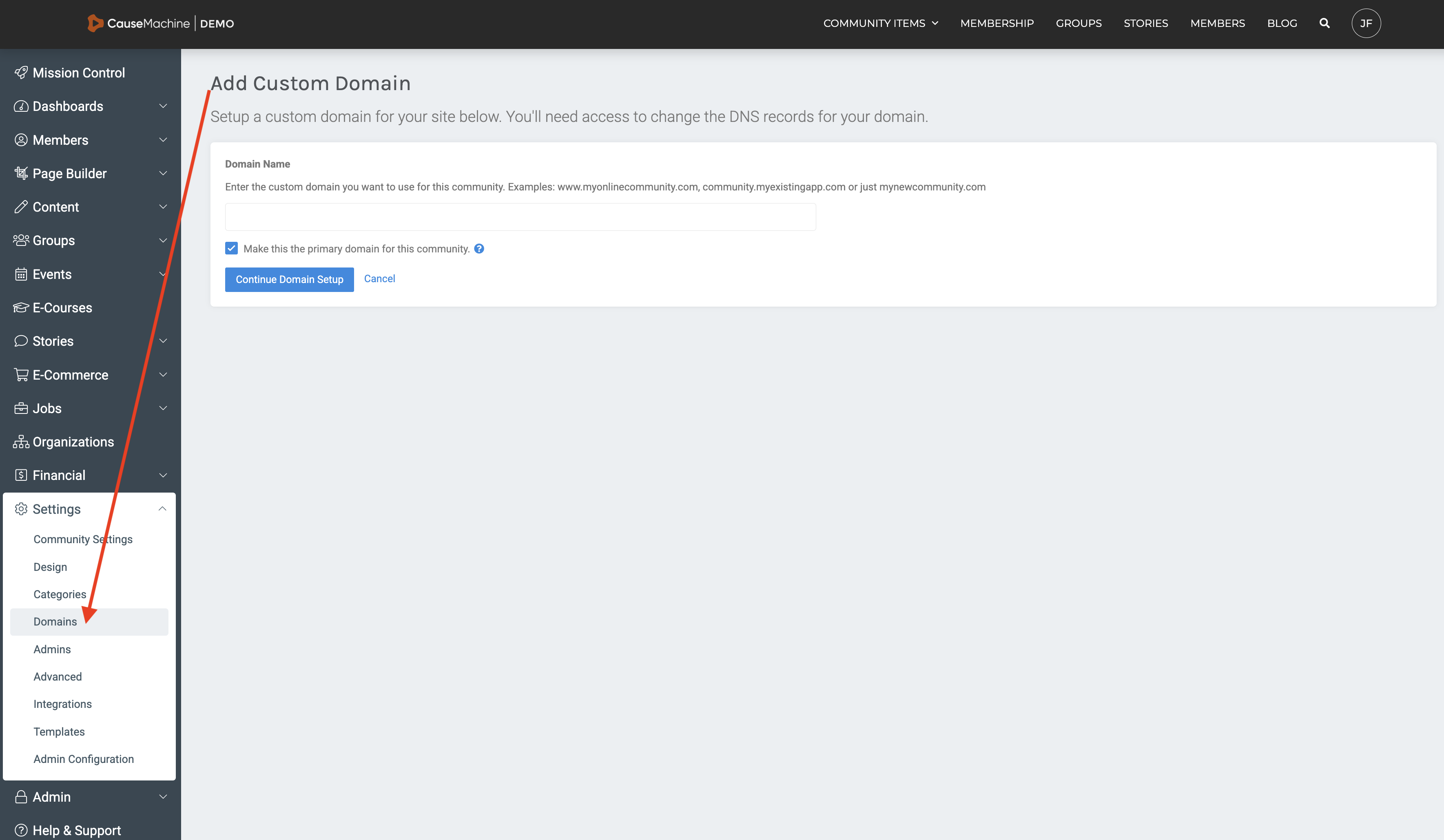The image size is (1444, 840).
Task: Click the Help & Support question icon
Action: (x=21, y=830)
